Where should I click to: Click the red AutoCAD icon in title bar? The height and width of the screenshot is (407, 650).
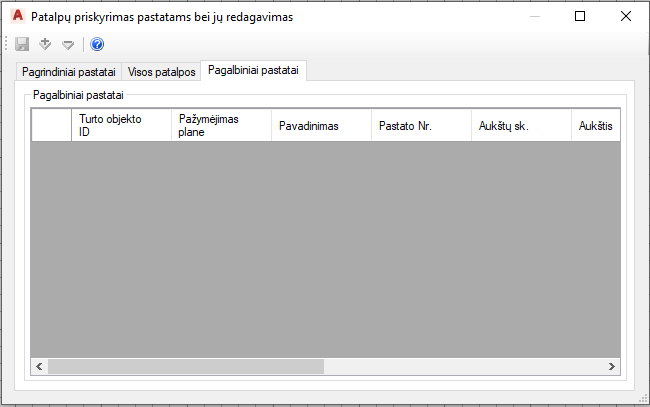[18, 16]
